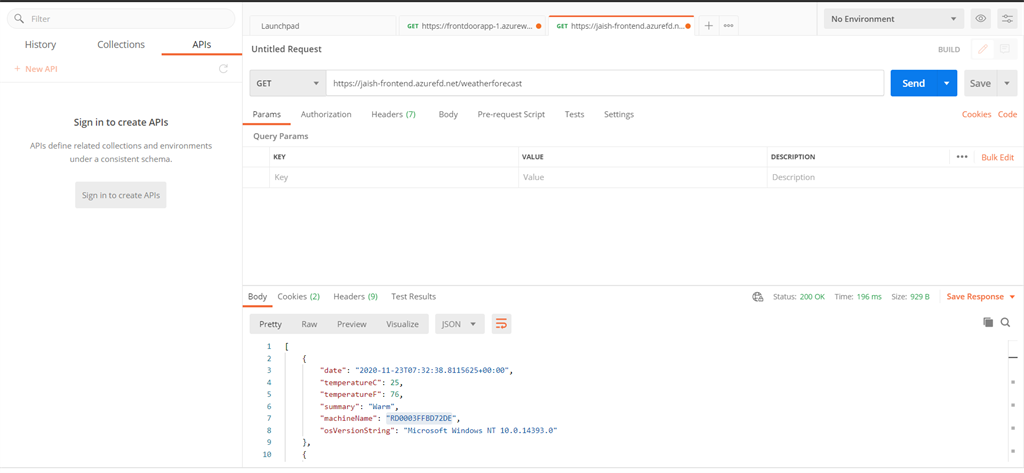Screen dimensions: 1024x473
Task: Open tab options three-dots icon
Action: (x=729, y=25)
